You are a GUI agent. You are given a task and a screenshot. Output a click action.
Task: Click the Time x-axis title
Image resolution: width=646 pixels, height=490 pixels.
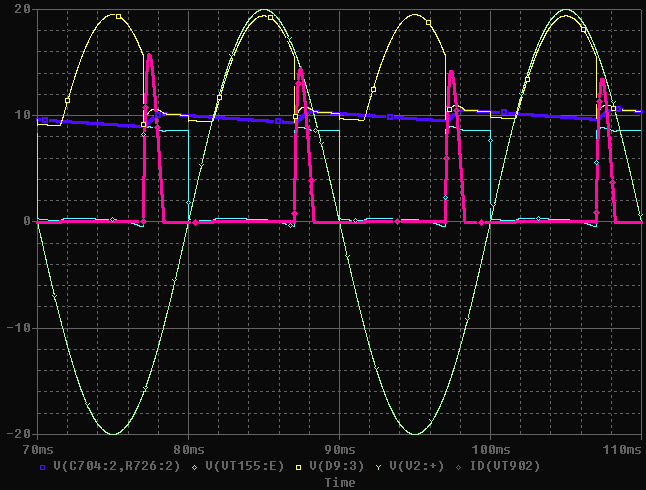[340, 483]
